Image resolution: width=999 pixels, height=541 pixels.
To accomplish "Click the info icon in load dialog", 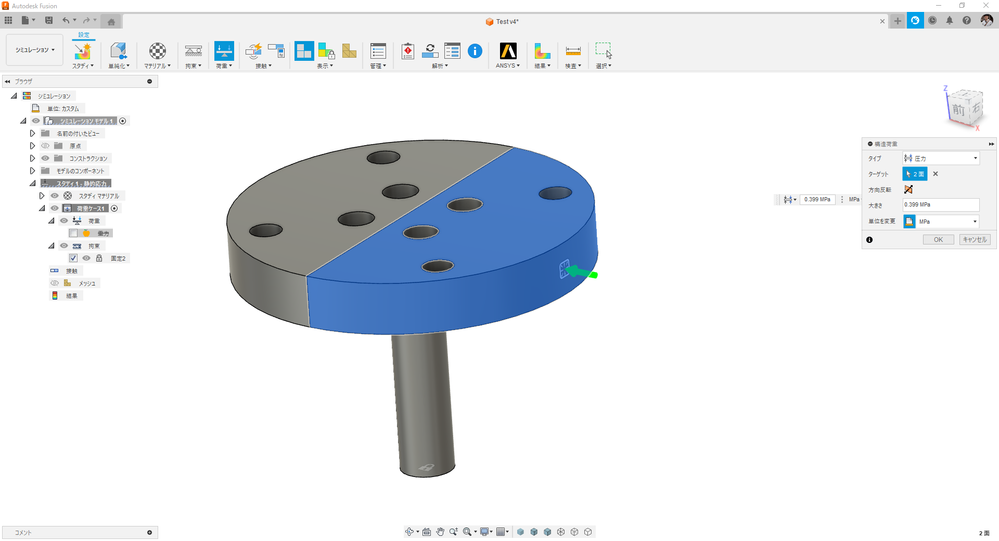I will 869,240.
